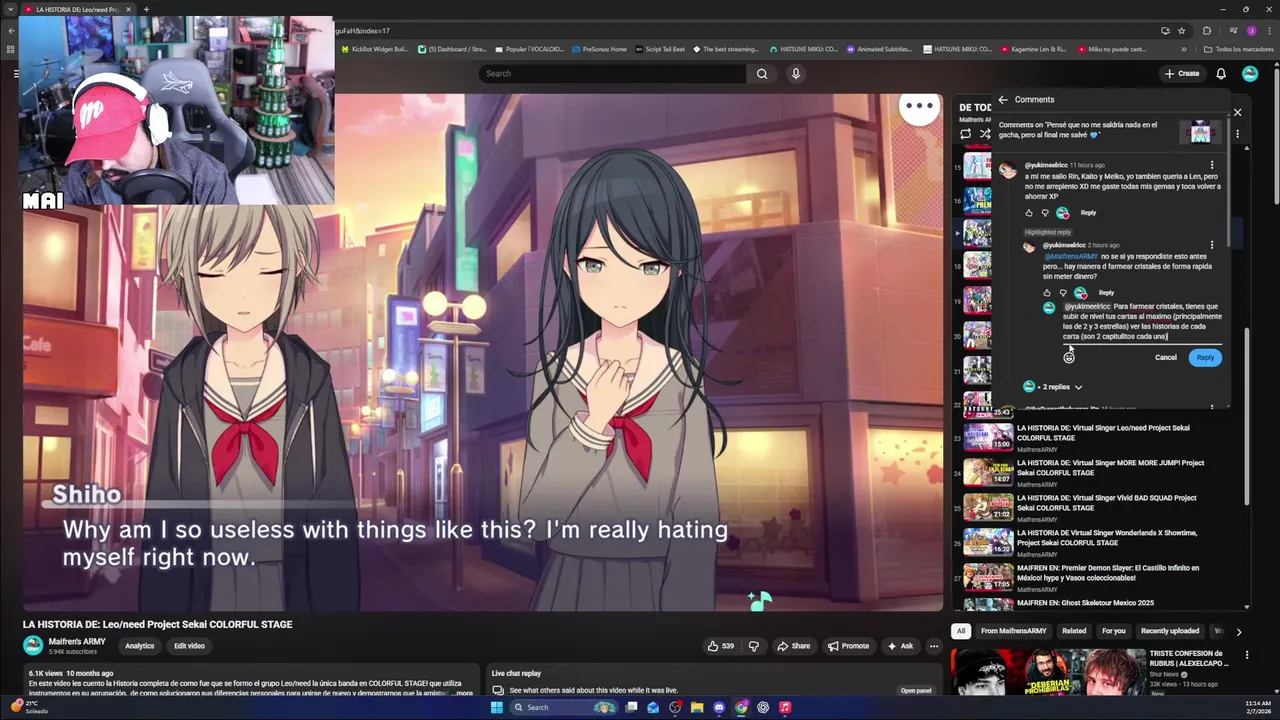The width and height of the screenshot is (1280, 720).
Task: Open browser extensions puzzle icon
Action: (1207, 30)
